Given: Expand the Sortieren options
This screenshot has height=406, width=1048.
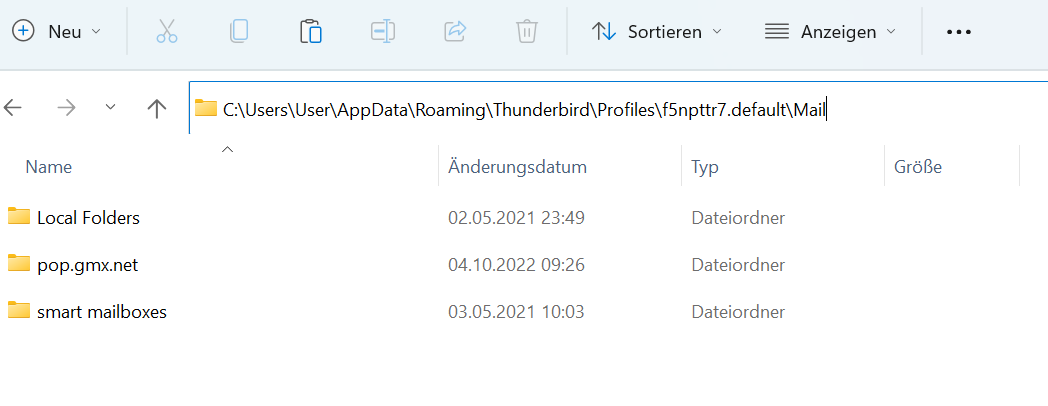Looking at the screenshot, I should click(x=657, y=32).
